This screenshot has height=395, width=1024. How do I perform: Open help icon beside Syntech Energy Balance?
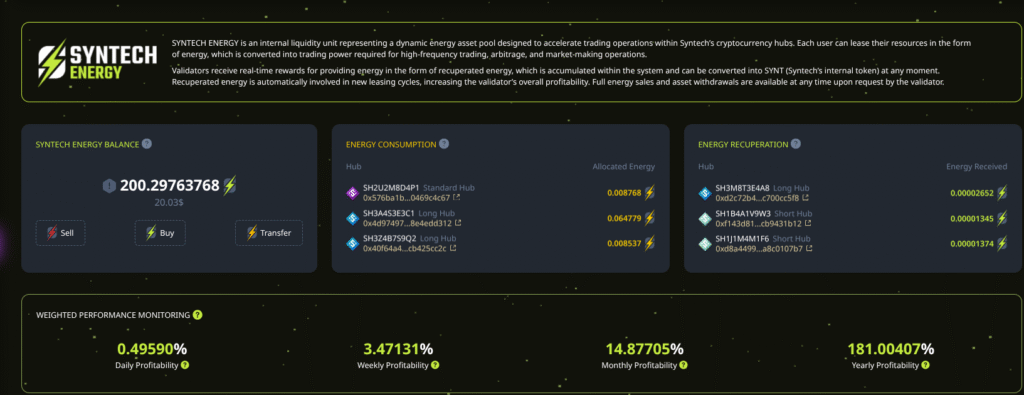coord(147,144)
